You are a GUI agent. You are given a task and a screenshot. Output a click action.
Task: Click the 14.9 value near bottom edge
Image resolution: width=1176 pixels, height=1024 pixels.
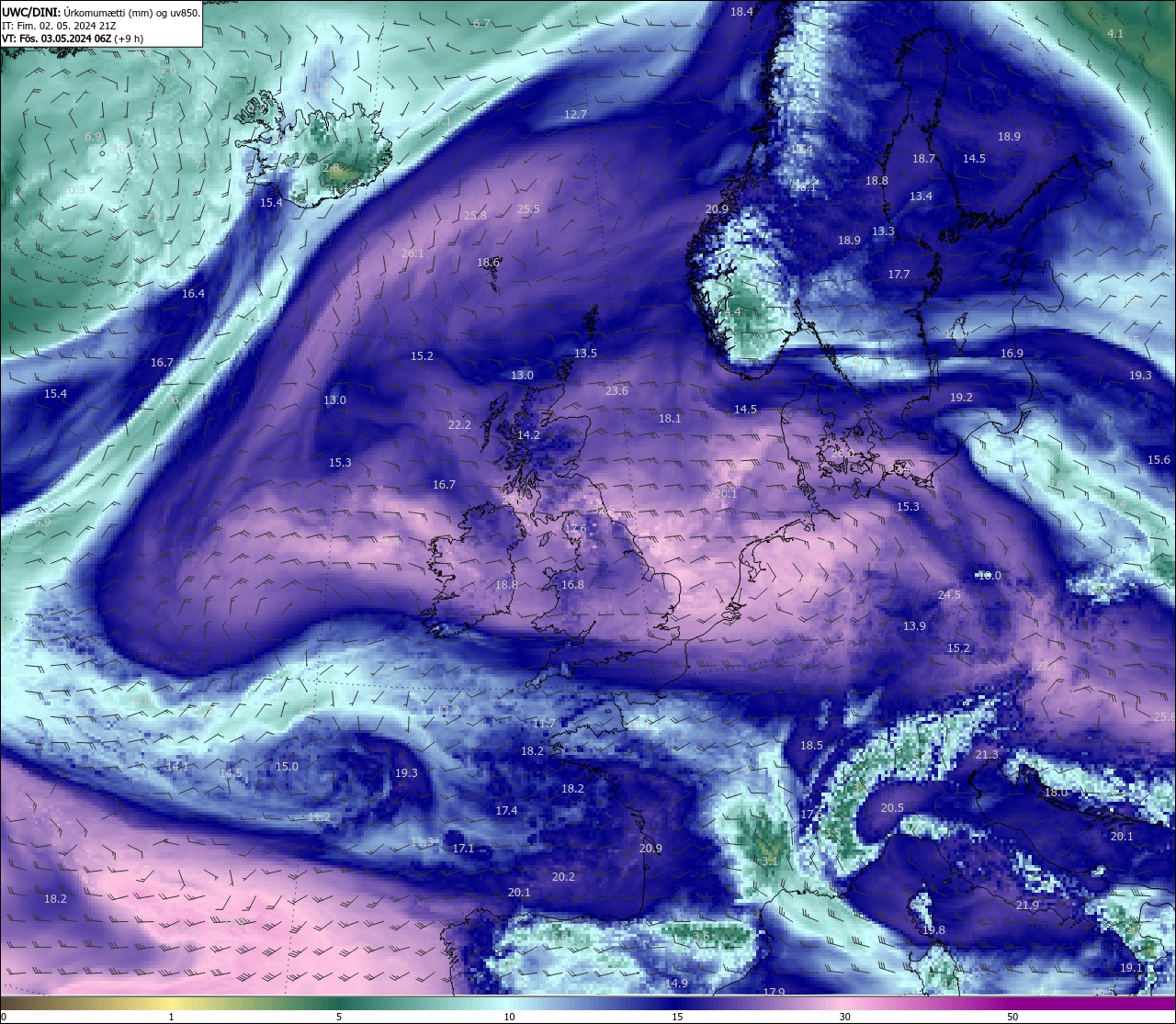[676, 984]
